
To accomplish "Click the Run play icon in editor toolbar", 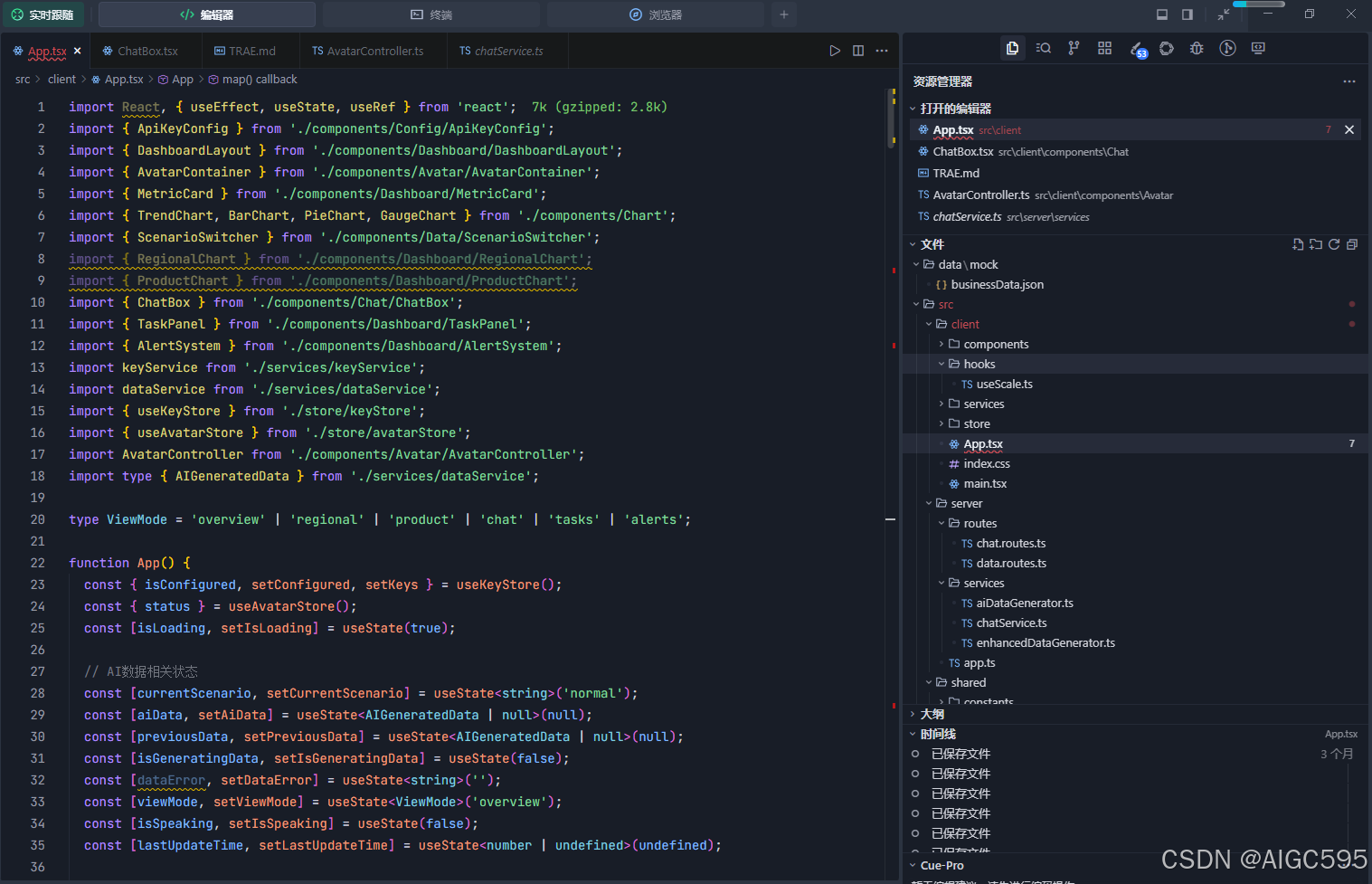I will click(835, 51).
